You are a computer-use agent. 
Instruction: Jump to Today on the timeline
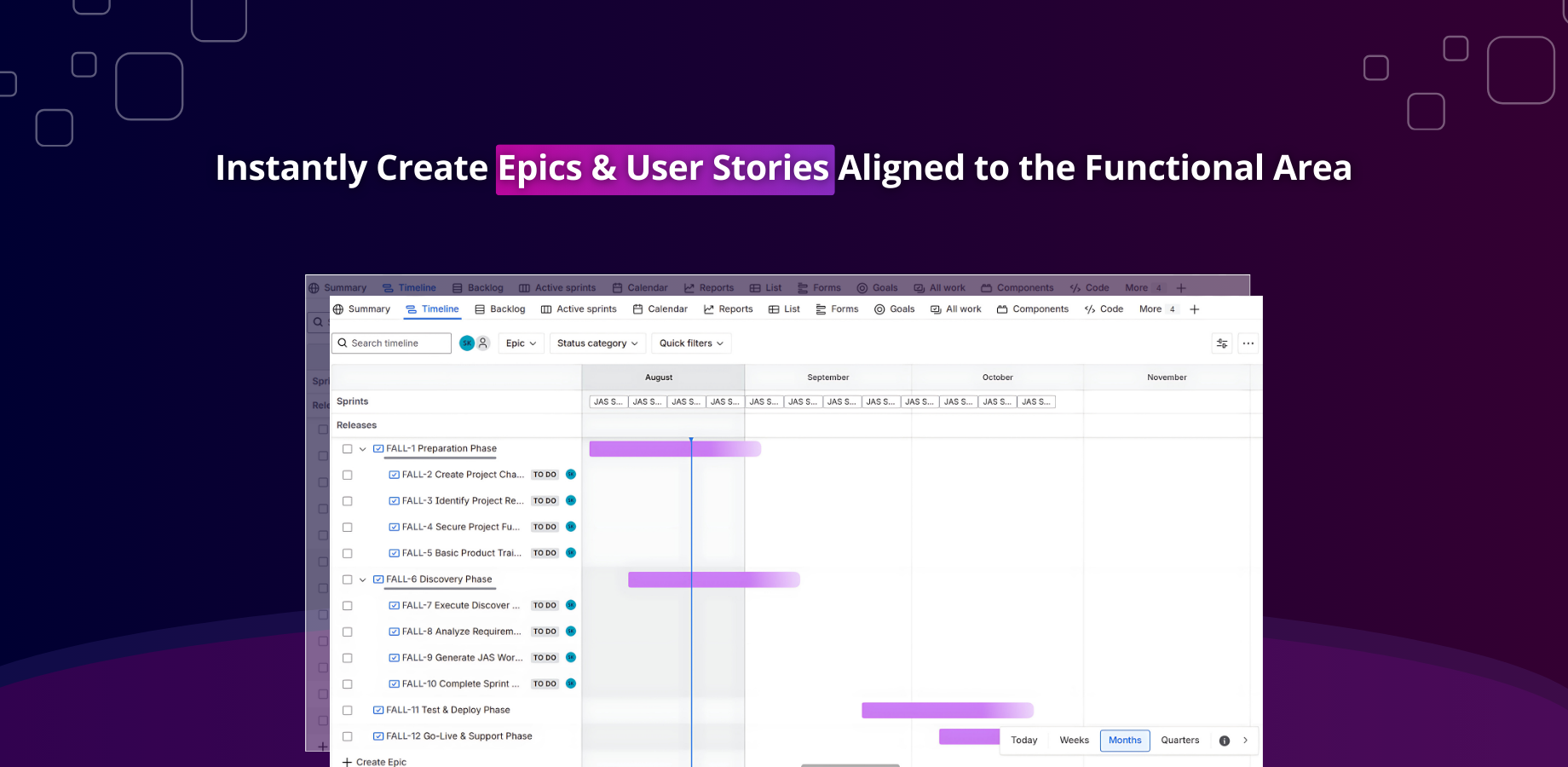pos(1023,740)
